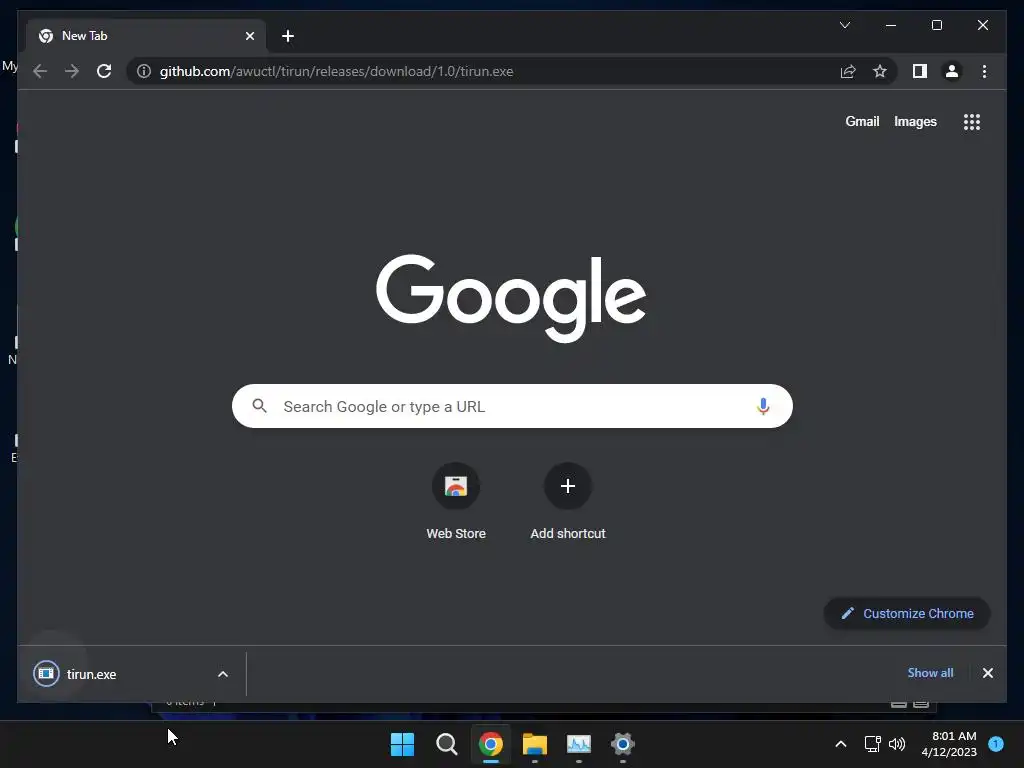The image size is (1024, 768).
Task: Click the volume speaker tray icon
Action: coord(897,744)
